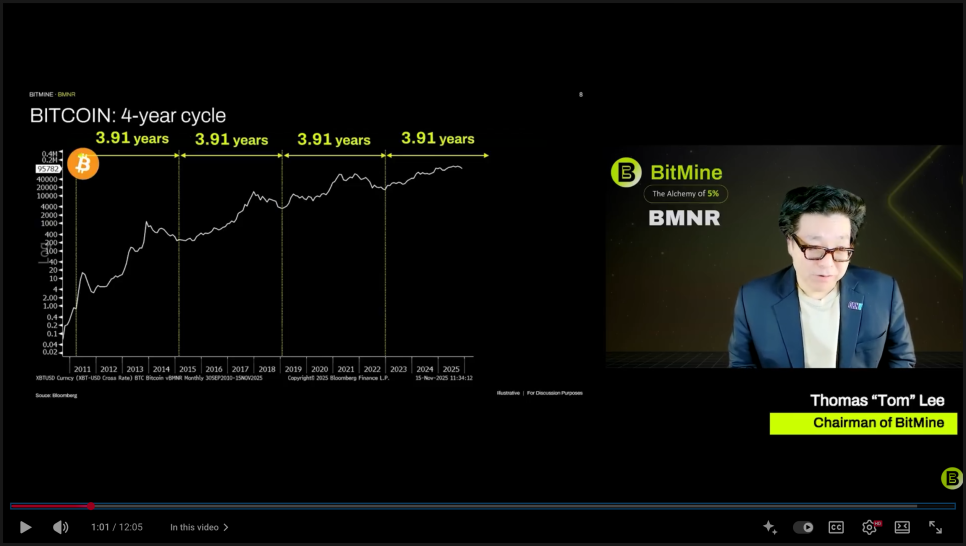Toggle the autoplay switch
Screen dimensions: 966x546
(x=803, y=527)
